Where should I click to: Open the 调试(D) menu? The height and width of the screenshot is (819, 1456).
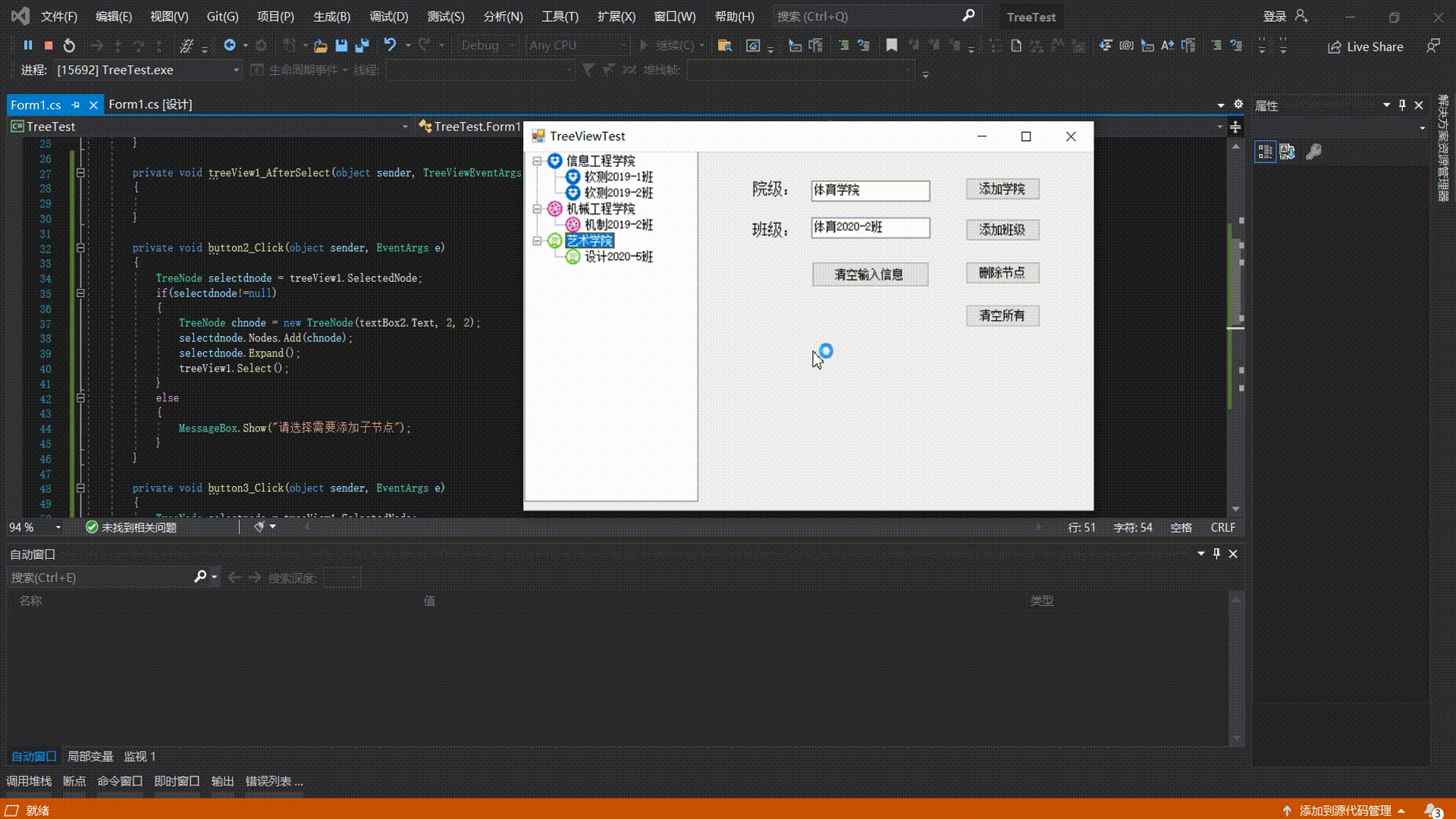click(390, 16)
